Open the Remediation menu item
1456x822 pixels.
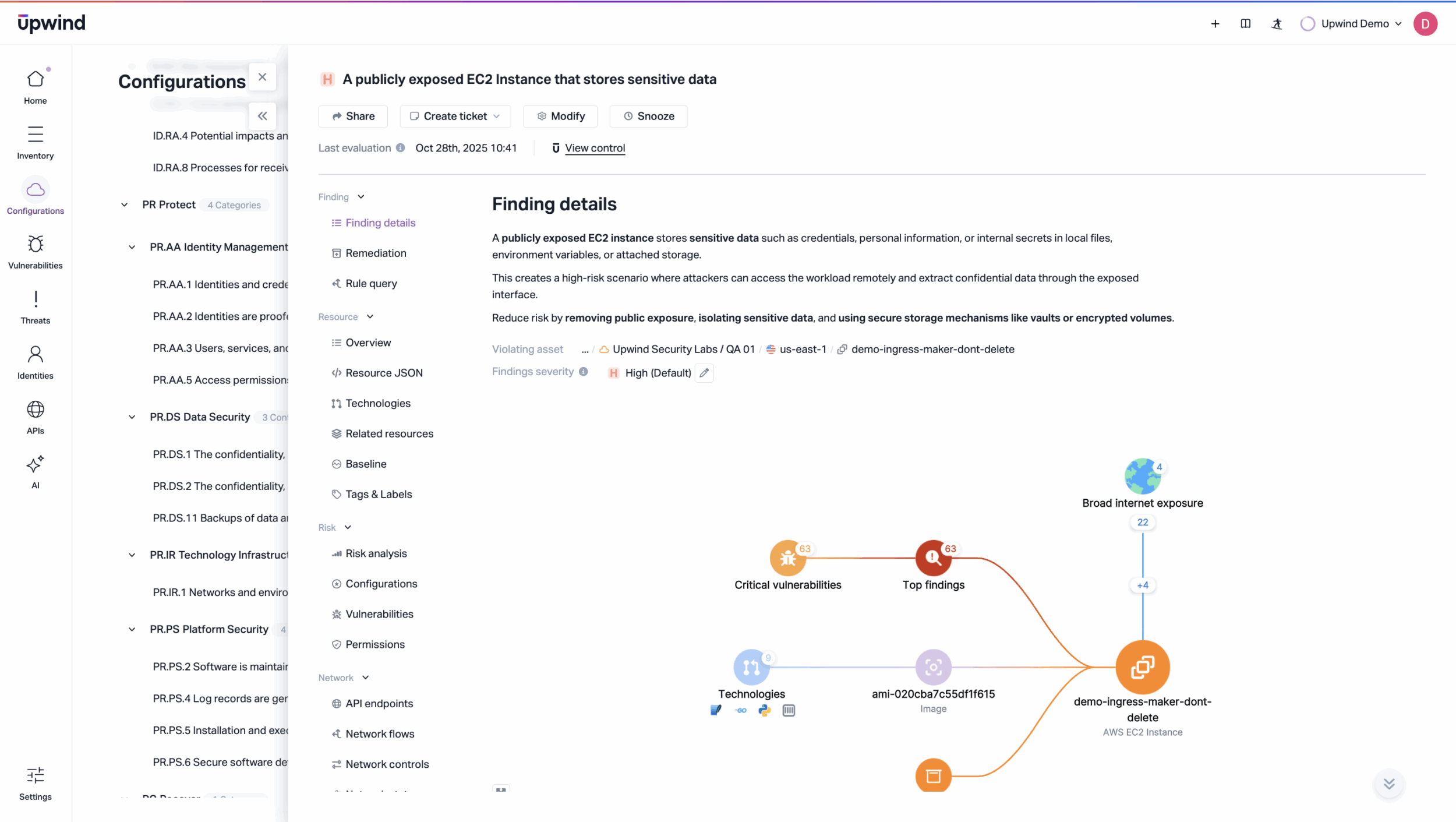(x=376, y=253)
